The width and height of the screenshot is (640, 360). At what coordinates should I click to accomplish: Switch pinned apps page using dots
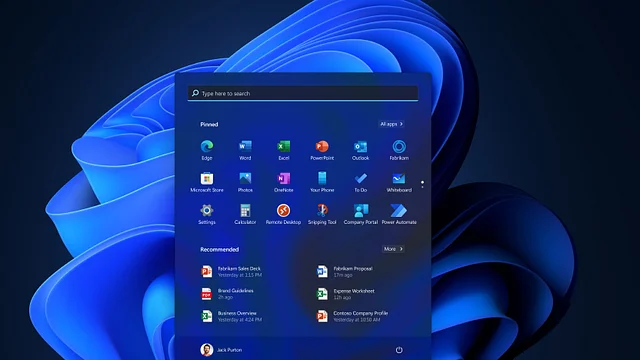pyautogui.click(x=422, y=184)
